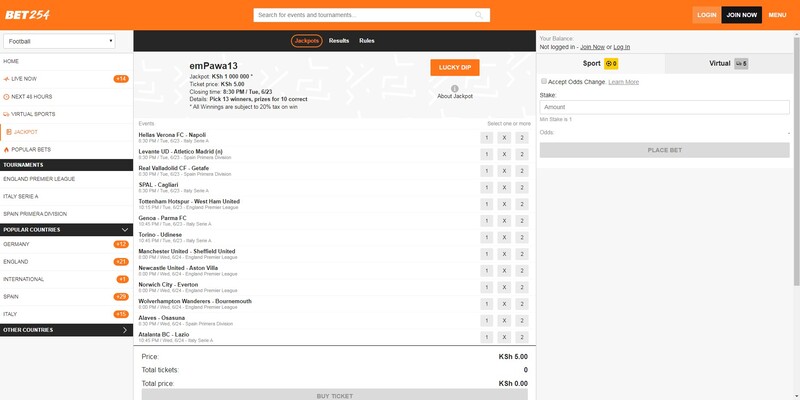Select the Sport betslip tab
800x400 pixels.
pyautogui.click(x=601, y=64)
